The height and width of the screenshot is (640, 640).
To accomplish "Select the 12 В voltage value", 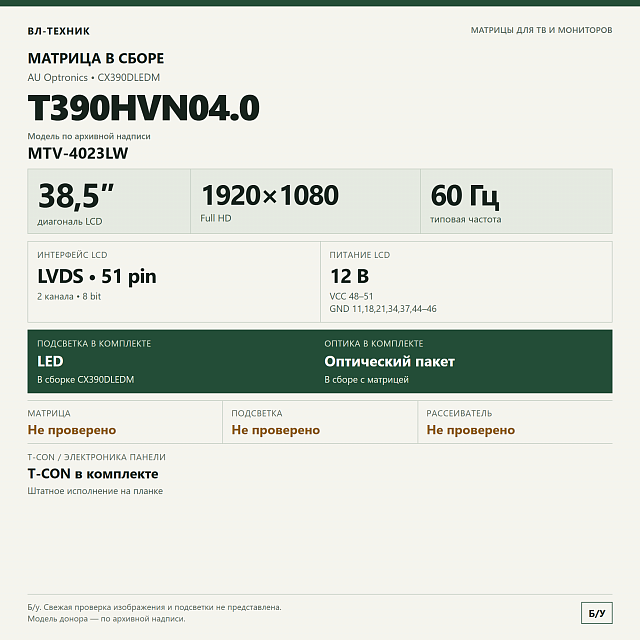I will [349, 276].
